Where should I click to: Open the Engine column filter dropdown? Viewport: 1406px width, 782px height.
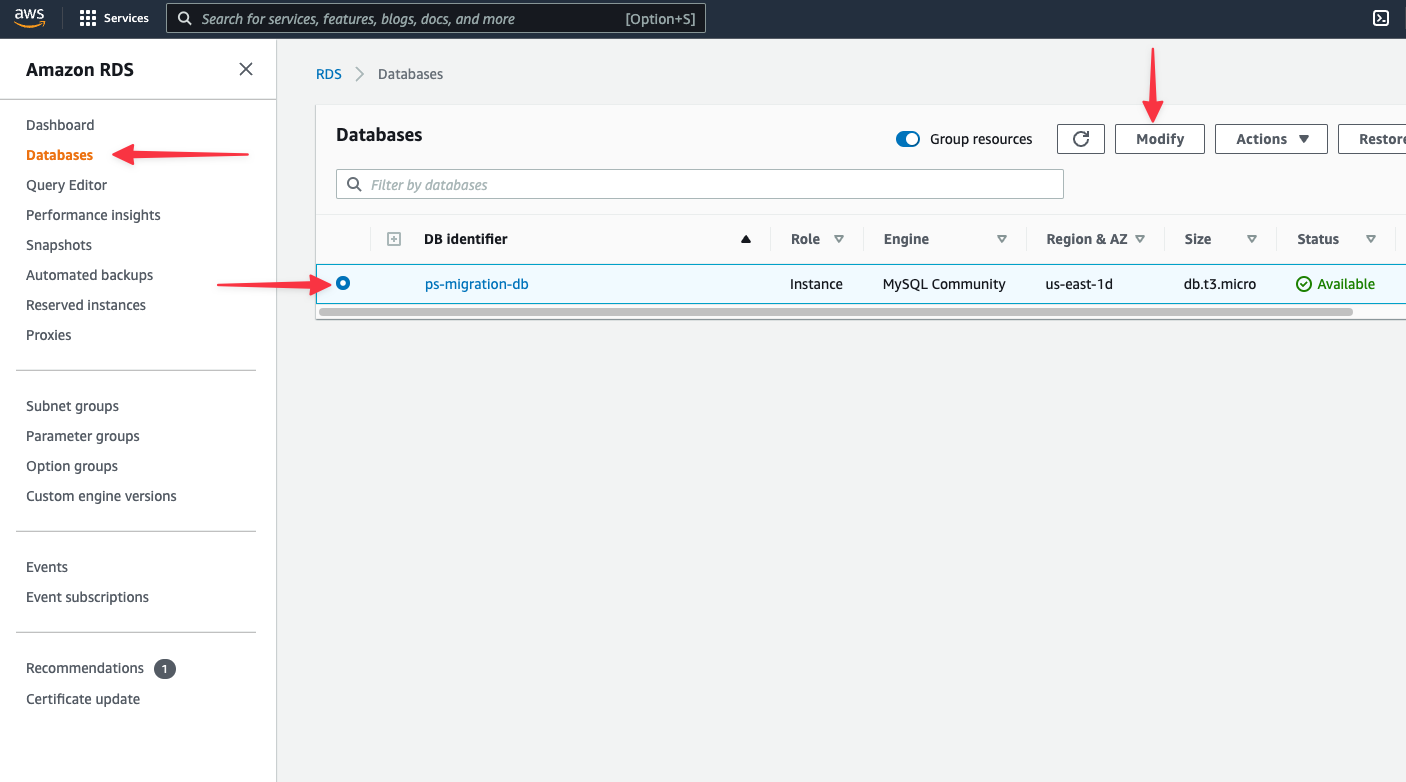pyautogui.click(x=1001, y=239)
